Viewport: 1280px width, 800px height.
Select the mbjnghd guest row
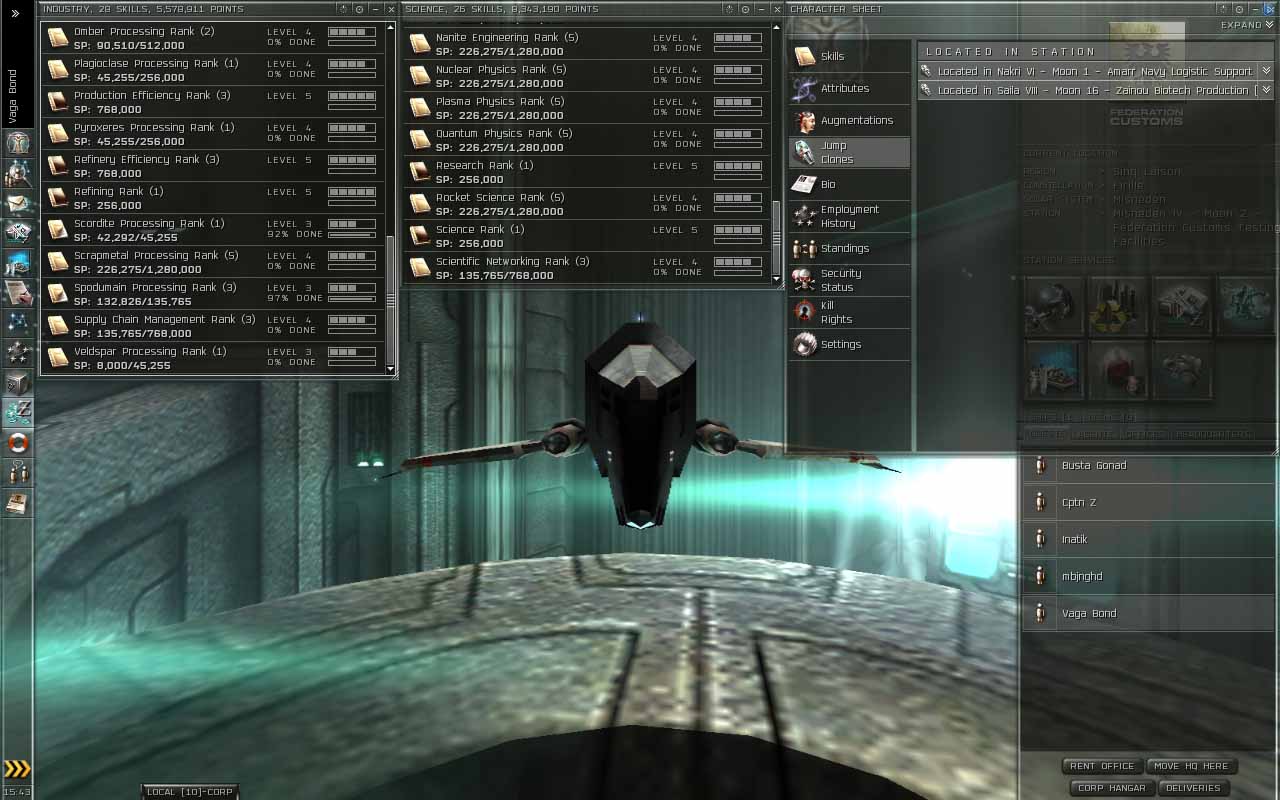tap(1148, 577)
